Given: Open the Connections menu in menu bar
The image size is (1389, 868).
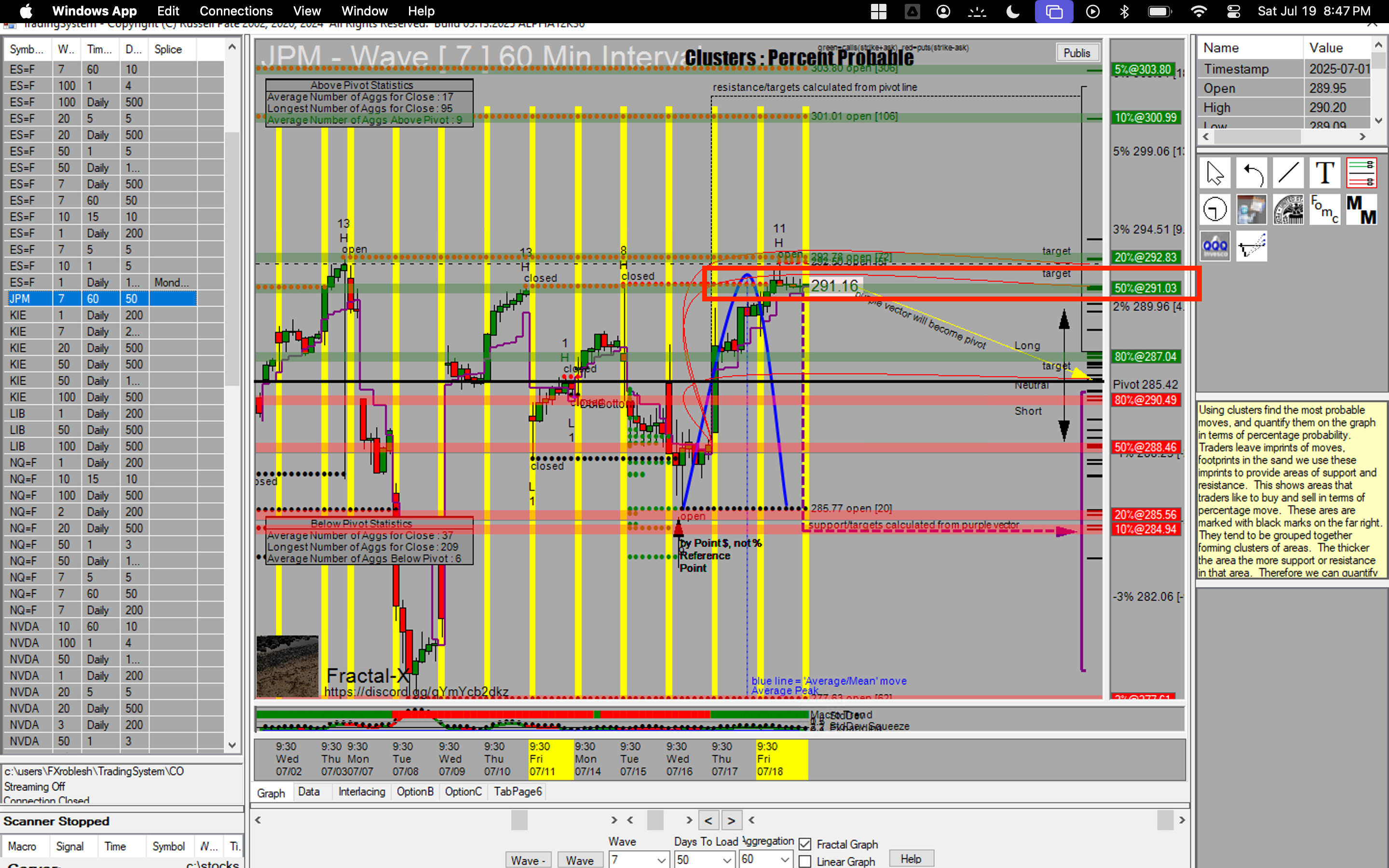Looking at the screenshot, I should [x=236, y=11].
